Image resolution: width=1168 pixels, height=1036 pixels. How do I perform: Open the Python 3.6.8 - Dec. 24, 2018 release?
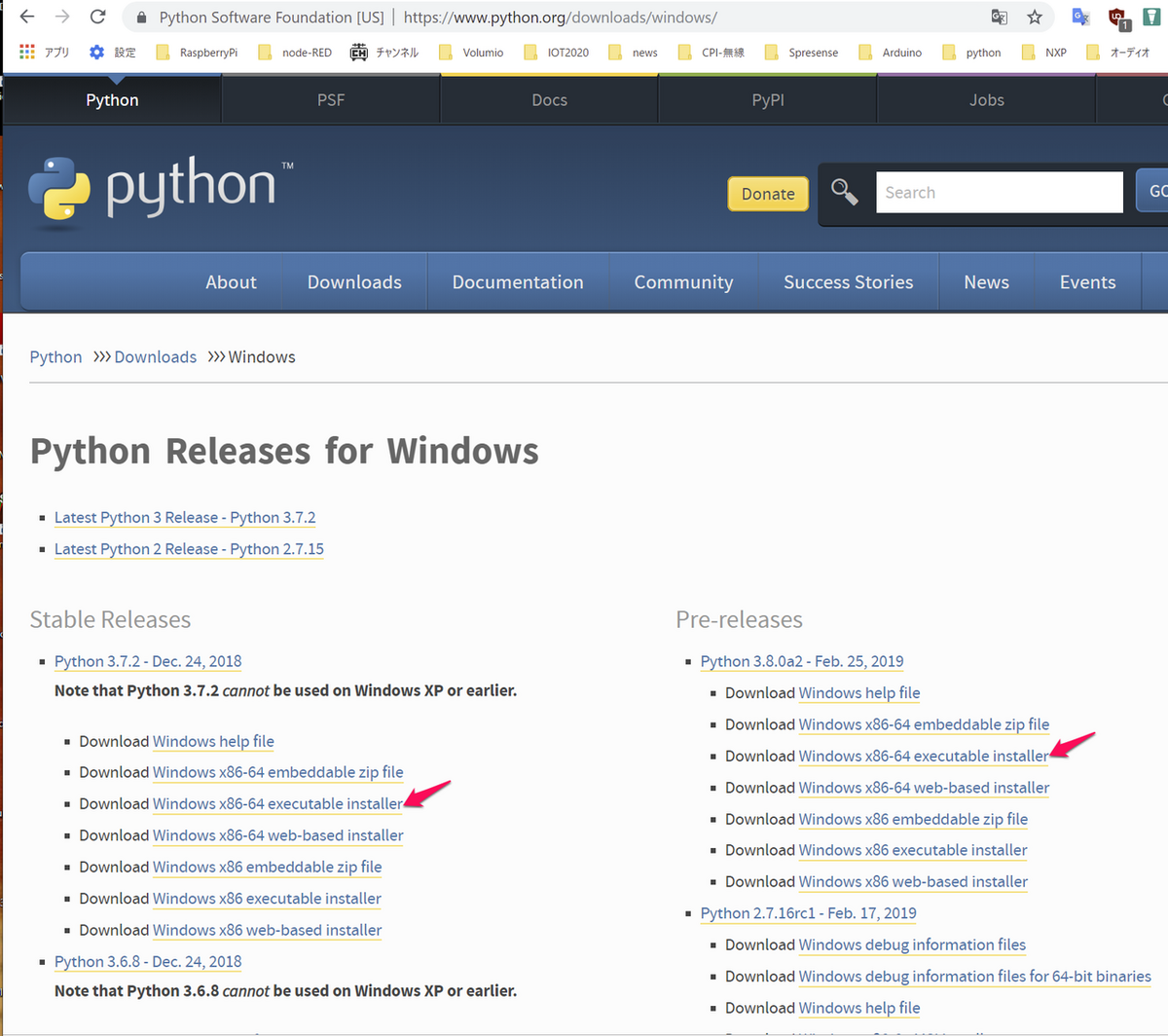pyautogui.click(x=148, y=961)
